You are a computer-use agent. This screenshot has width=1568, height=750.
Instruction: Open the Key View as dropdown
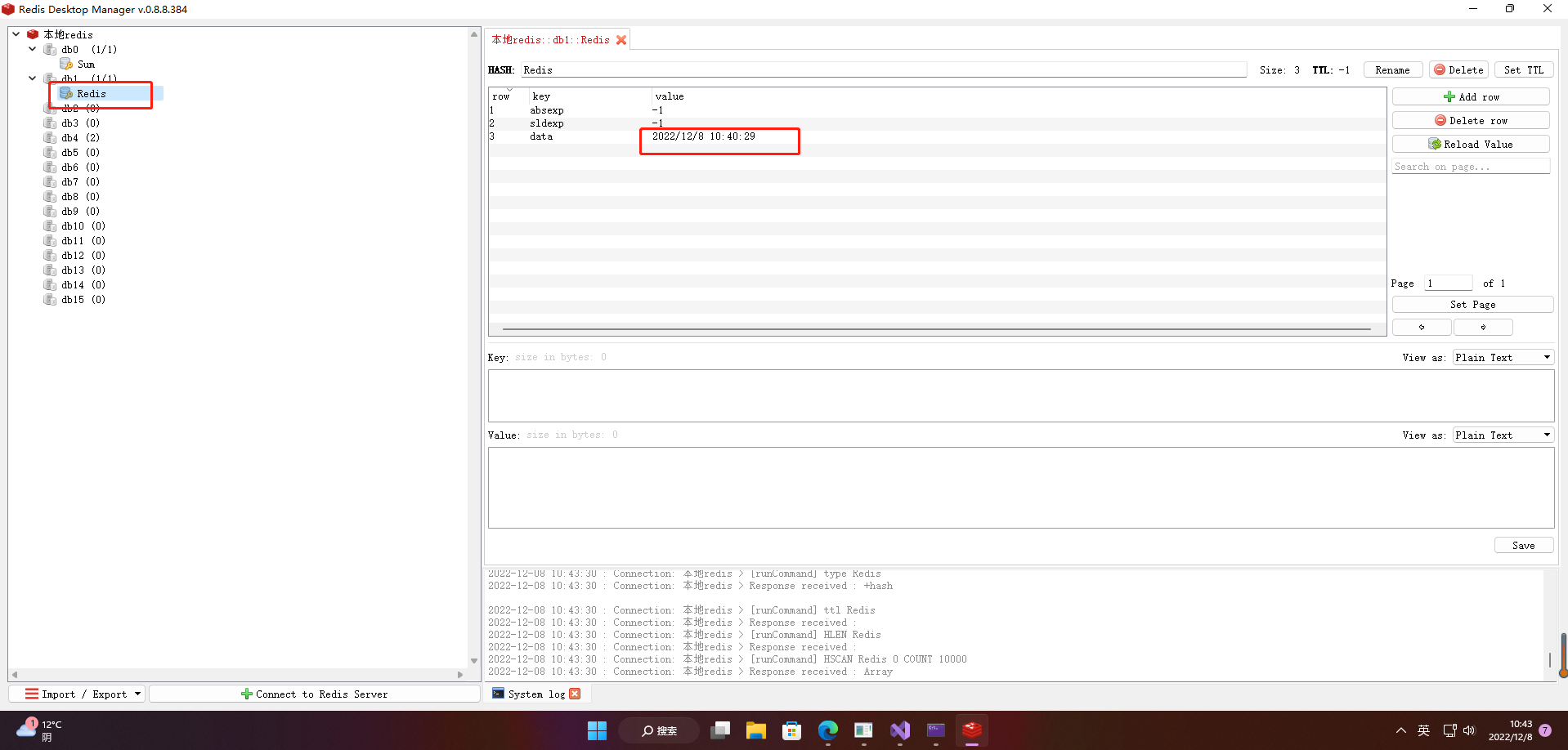(x=1503, y=358)
